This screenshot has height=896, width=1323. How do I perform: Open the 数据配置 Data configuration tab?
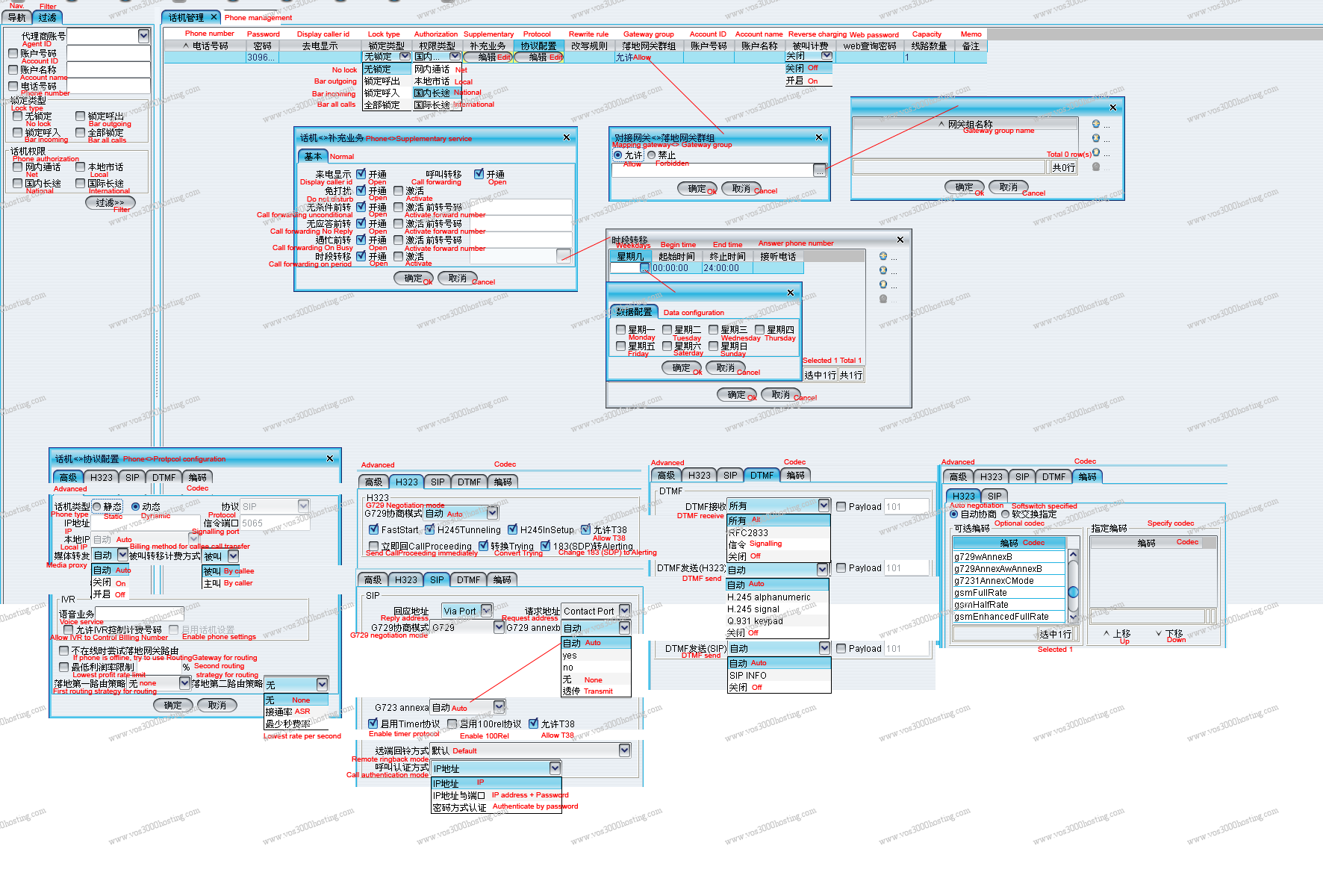pos(635,312)
